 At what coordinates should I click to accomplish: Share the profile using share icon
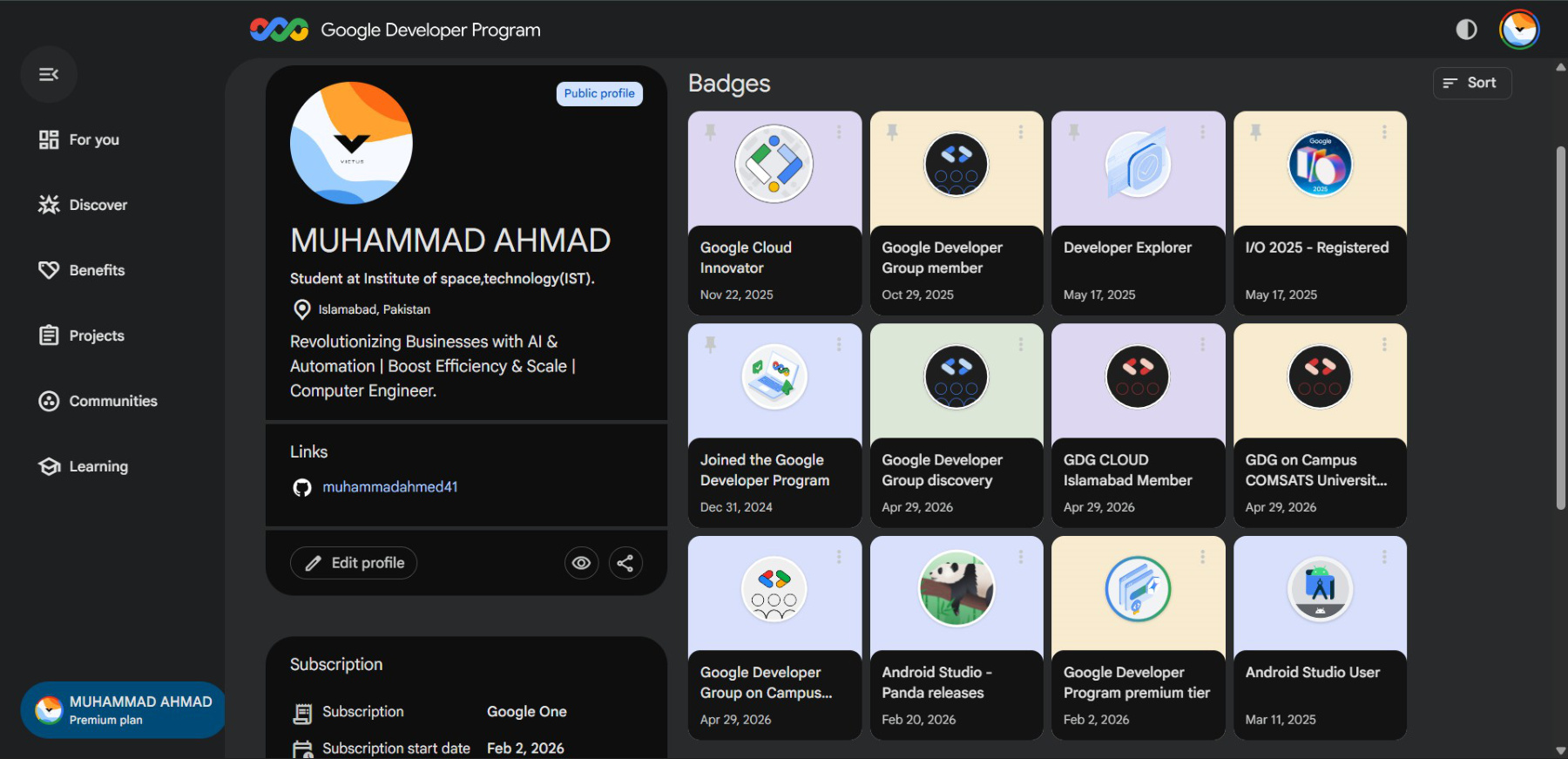coord(625,563)
